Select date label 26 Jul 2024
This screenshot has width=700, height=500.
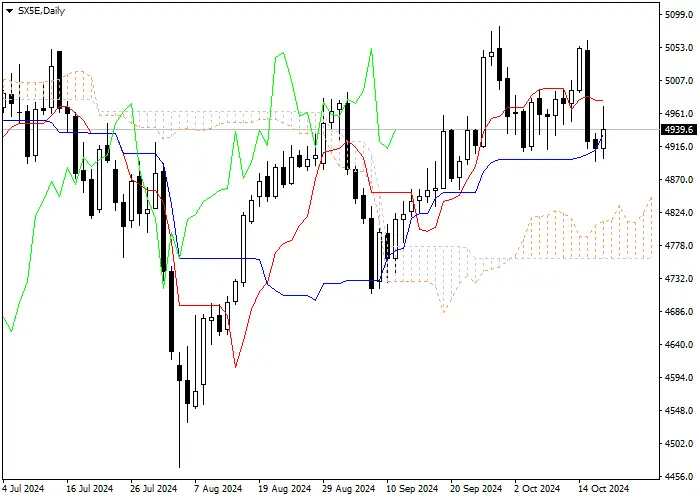click(154, 489)
